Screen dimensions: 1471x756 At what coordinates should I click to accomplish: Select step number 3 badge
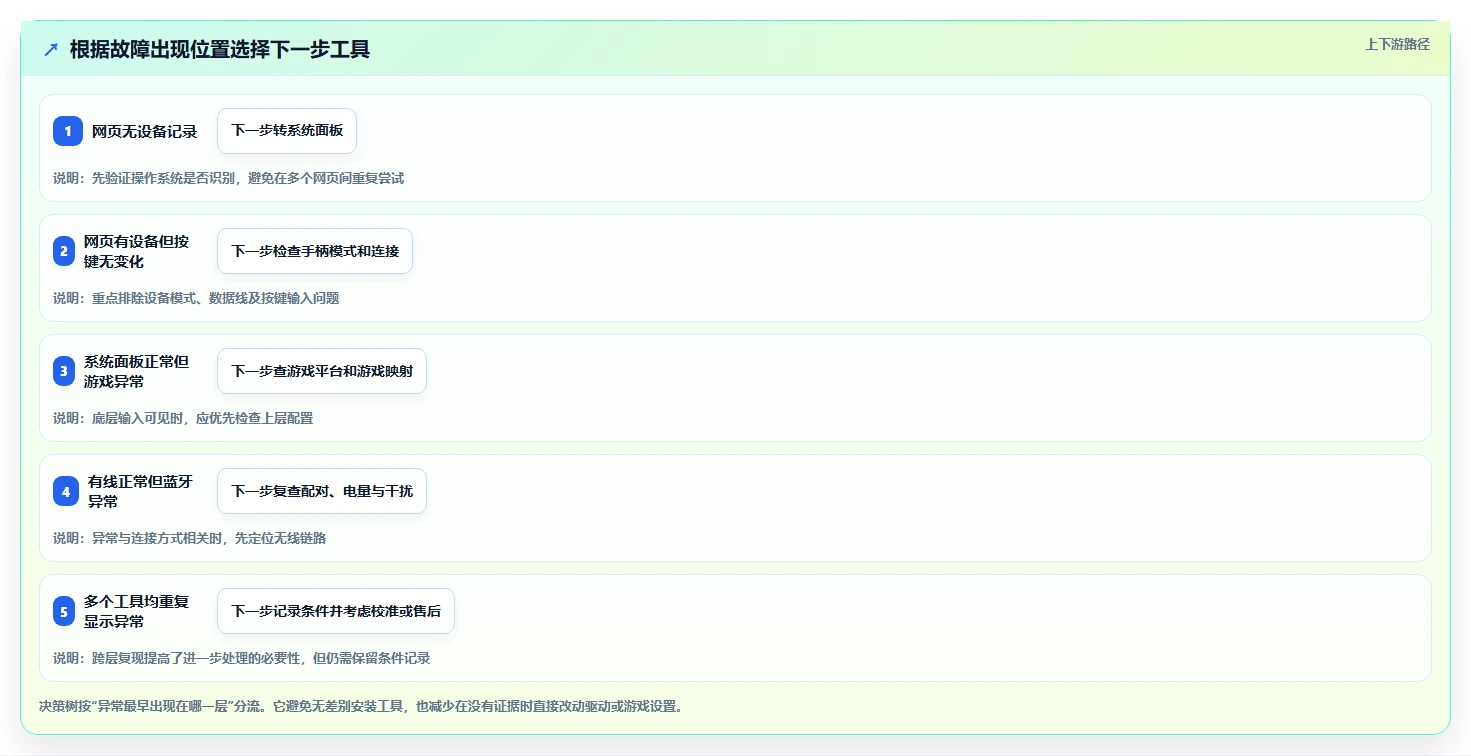tap(64, 371)
